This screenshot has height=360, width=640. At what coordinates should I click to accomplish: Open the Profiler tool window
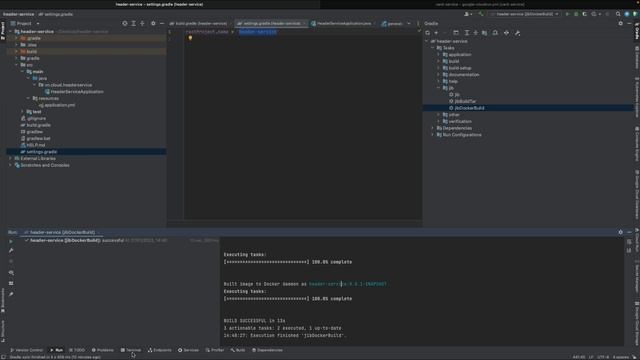click(215, 350)
